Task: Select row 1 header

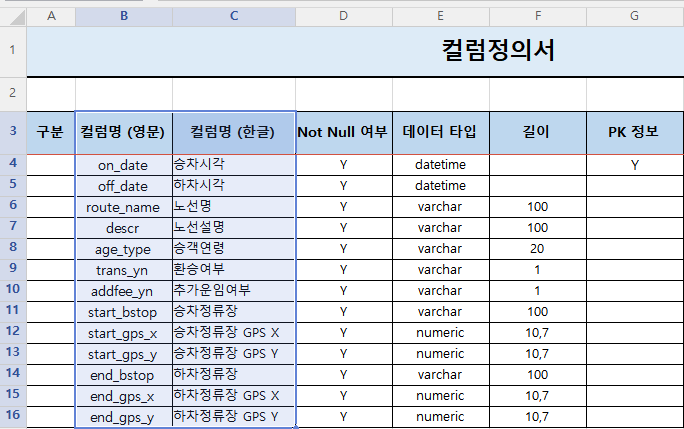Action: (x=13, y=51)
